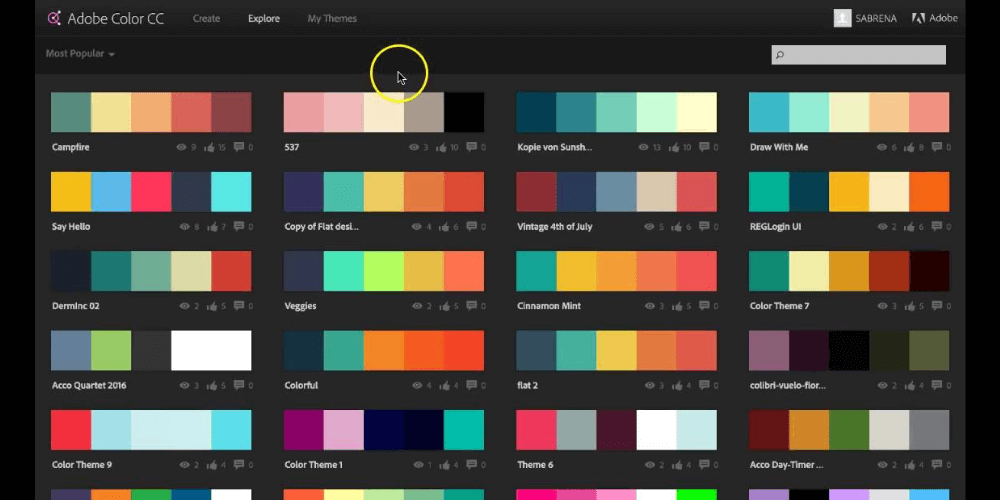Like the 537 theme with thumbs-up icon
This screenshot has height=500, width=1000.
(441, 147)
